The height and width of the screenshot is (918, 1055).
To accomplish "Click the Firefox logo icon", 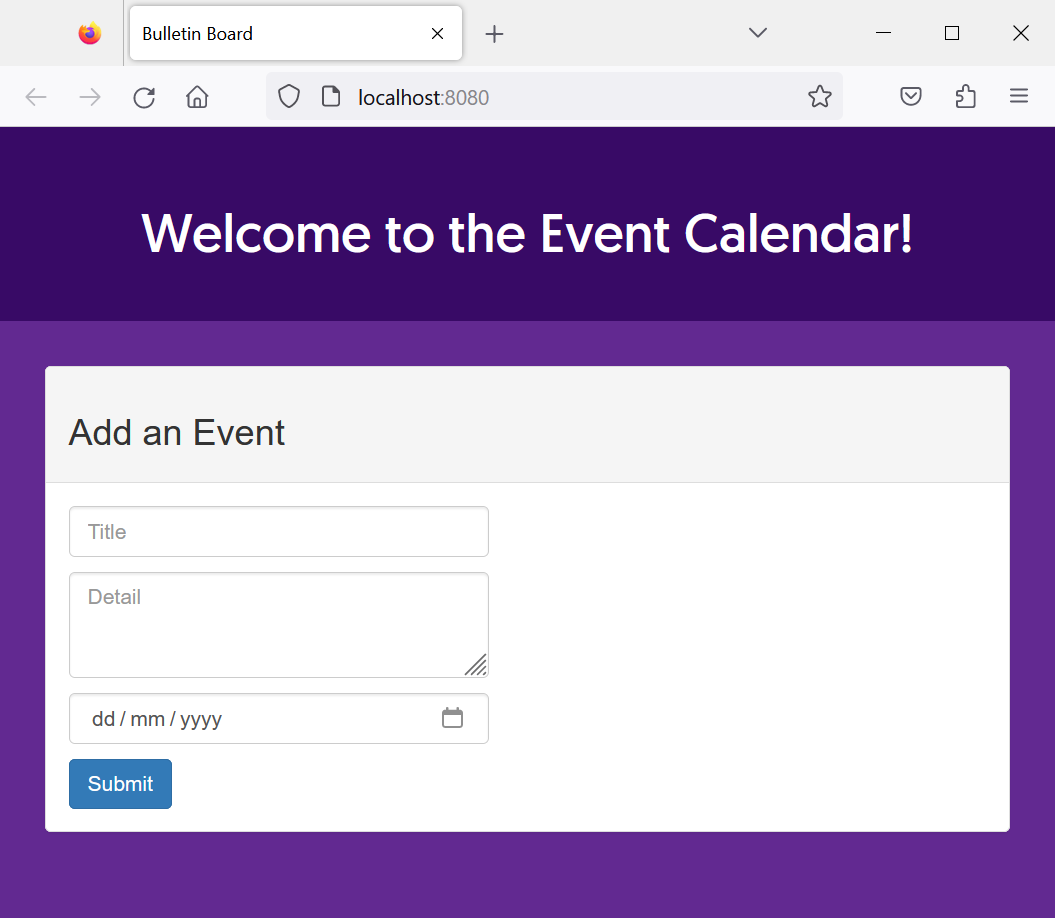I will coord(89,33).
